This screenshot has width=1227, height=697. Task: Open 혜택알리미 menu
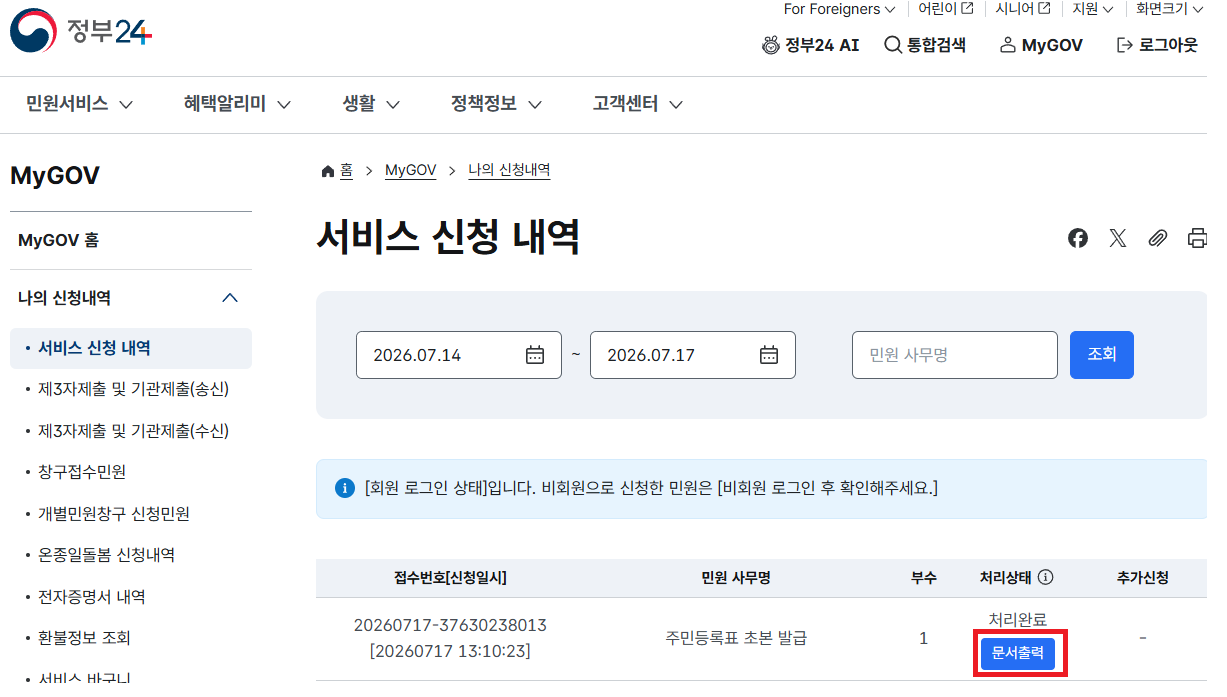237,103
